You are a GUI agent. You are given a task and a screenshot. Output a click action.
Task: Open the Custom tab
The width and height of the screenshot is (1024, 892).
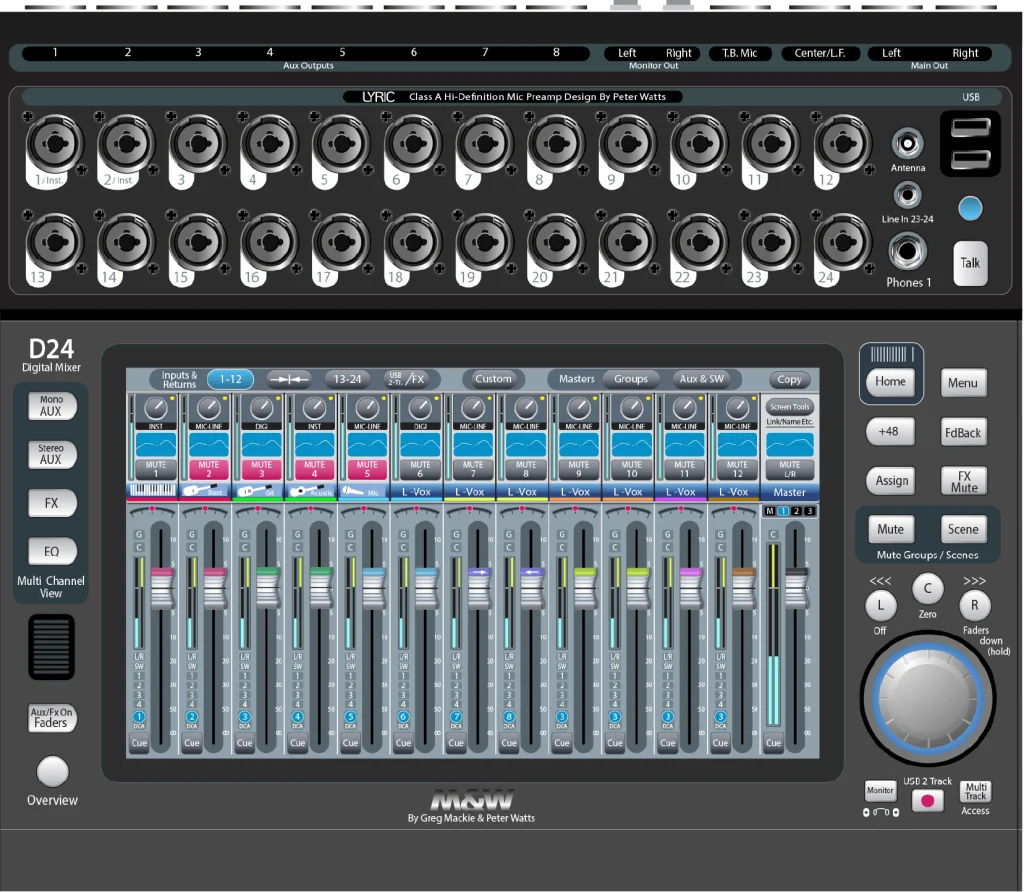[x=493, y=379]
